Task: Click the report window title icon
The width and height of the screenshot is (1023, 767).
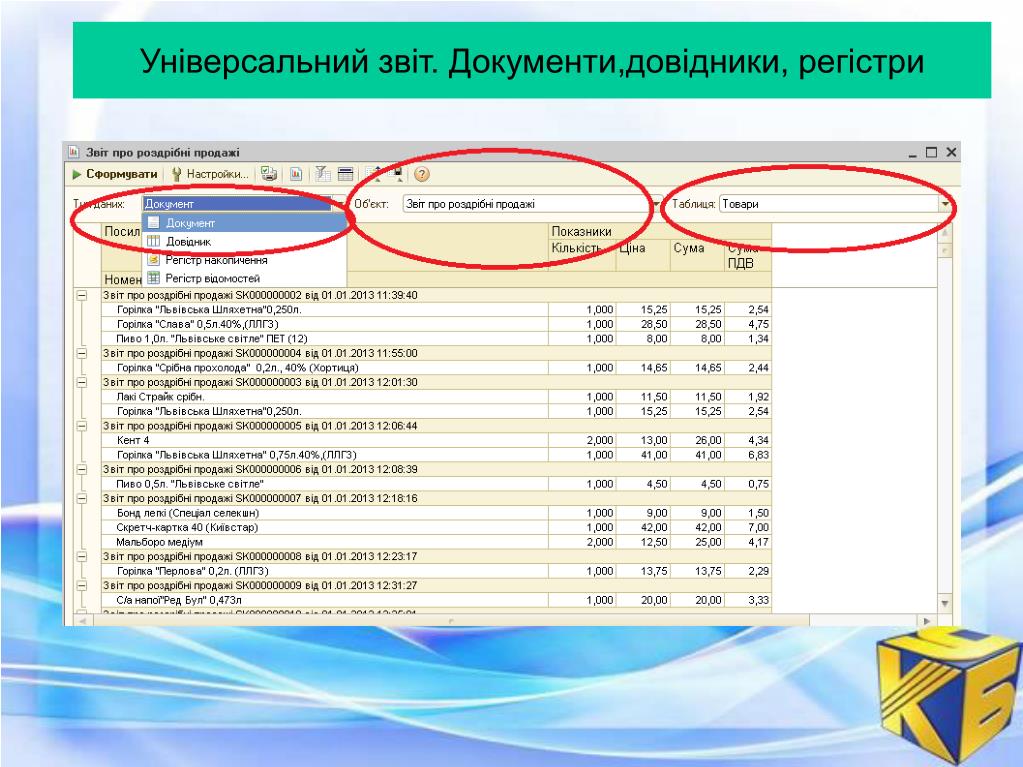Action: point(74,152)
